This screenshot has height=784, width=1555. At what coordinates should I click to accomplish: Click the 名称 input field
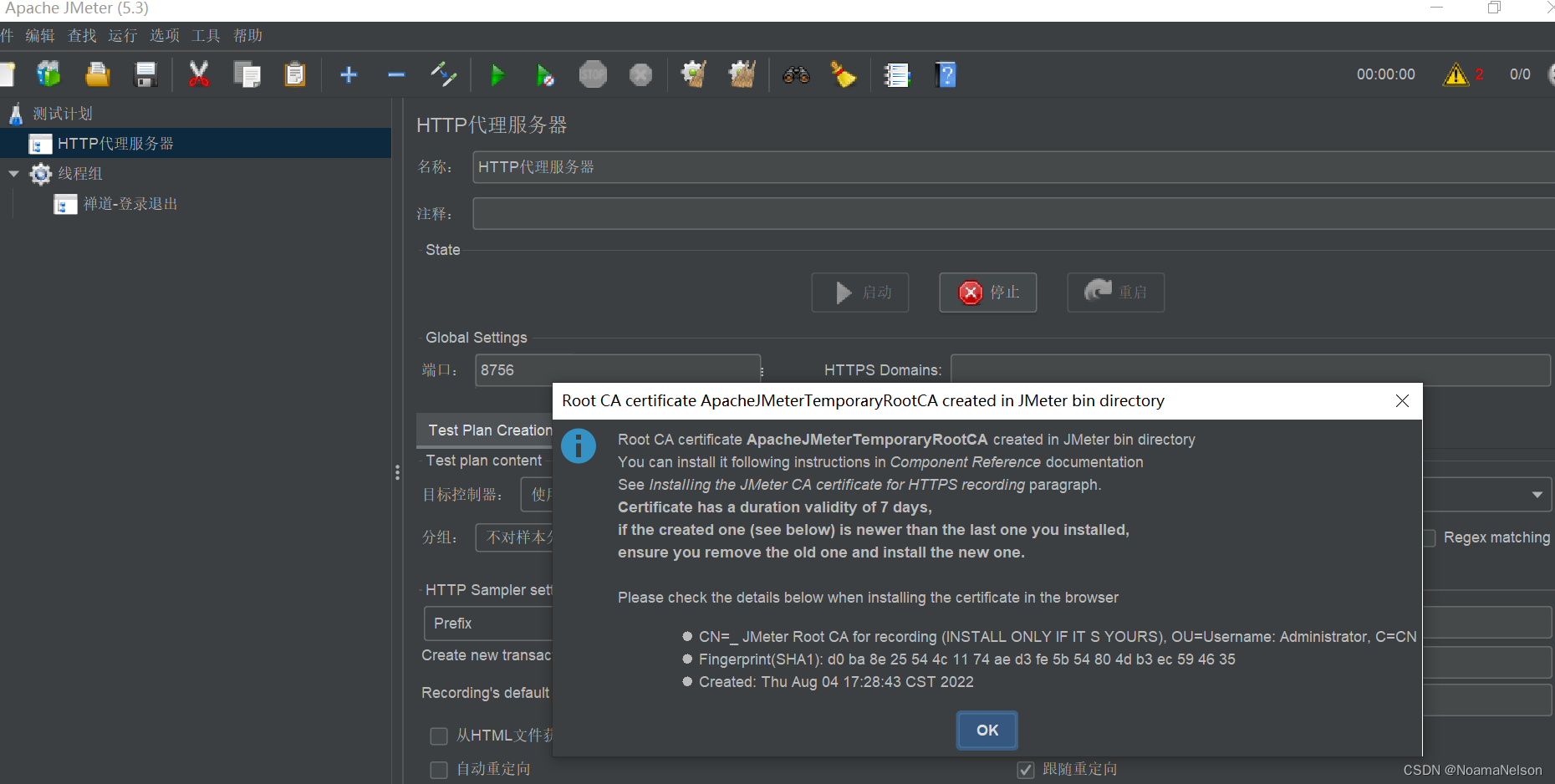(1013, 167)
